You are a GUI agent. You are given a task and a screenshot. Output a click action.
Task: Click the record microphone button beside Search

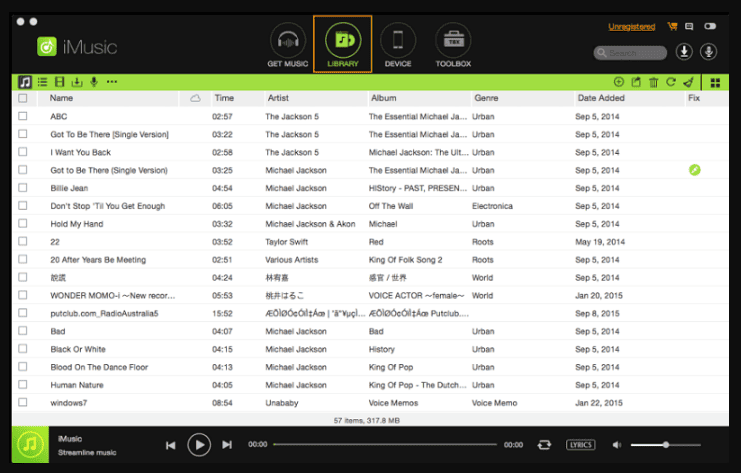[708, 52]
